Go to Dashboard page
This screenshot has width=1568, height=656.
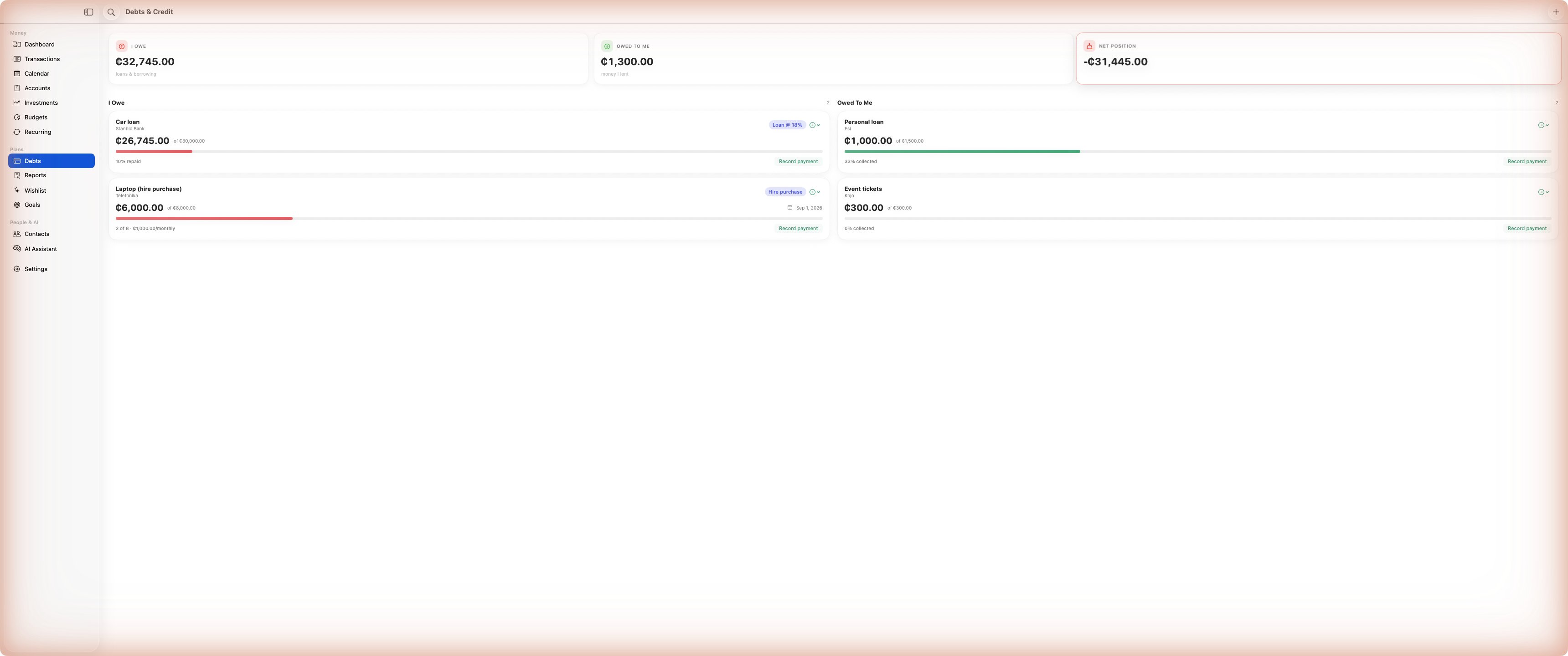[x=51, y=45]
